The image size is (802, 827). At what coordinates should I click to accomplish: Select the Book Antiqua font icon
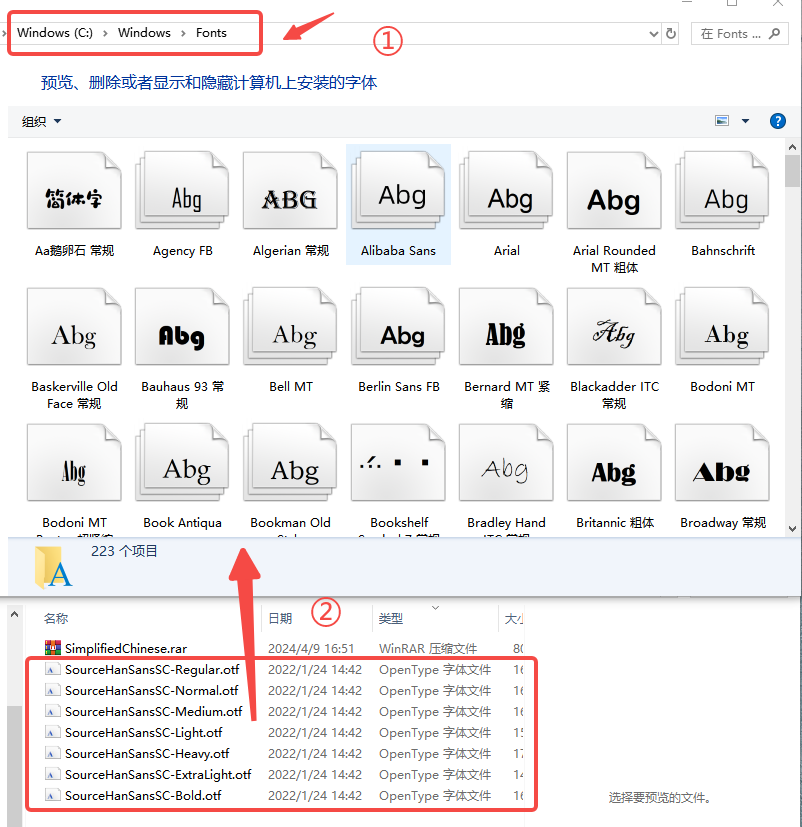(182, 463)
